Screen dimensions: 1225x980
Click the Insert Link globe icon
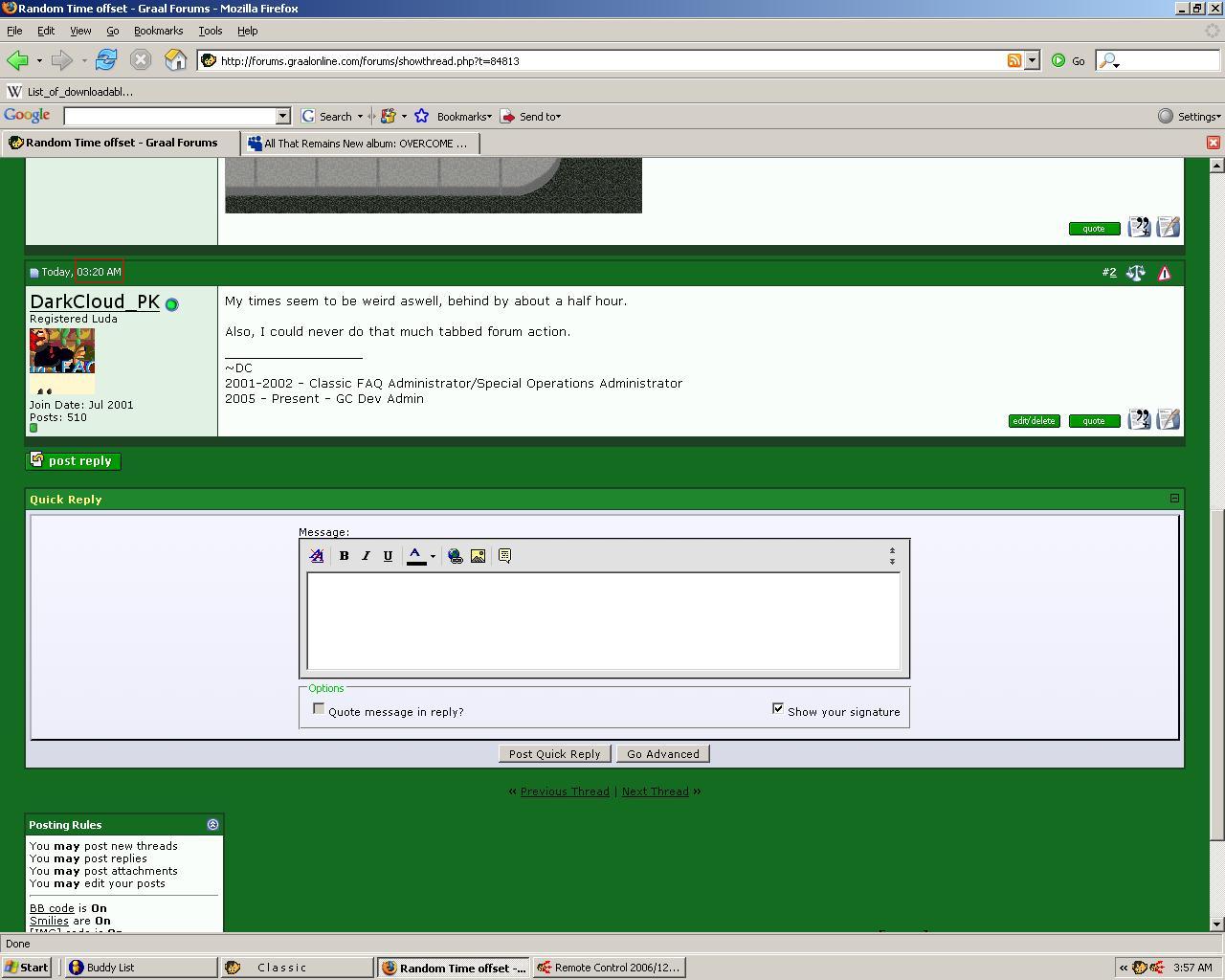(x=456, y=556)
